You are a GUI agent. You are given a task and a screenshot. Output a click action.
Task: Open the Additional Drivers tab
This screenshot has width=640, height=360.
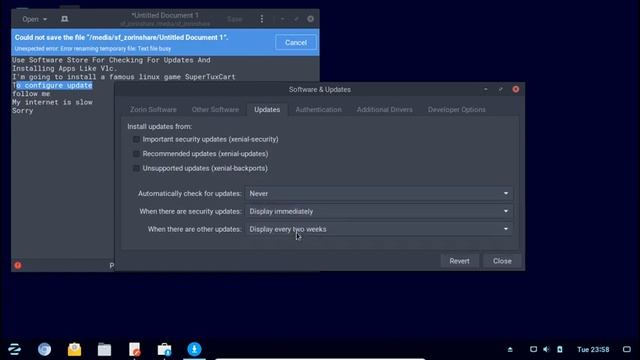click(384, 109)
